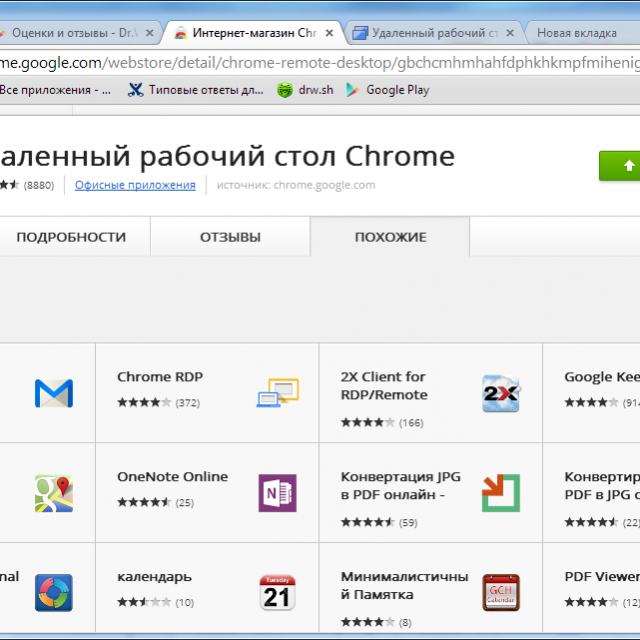Click the Chrome RDP star rating (372)
640x640 pixels.
(x=158, y=403)
